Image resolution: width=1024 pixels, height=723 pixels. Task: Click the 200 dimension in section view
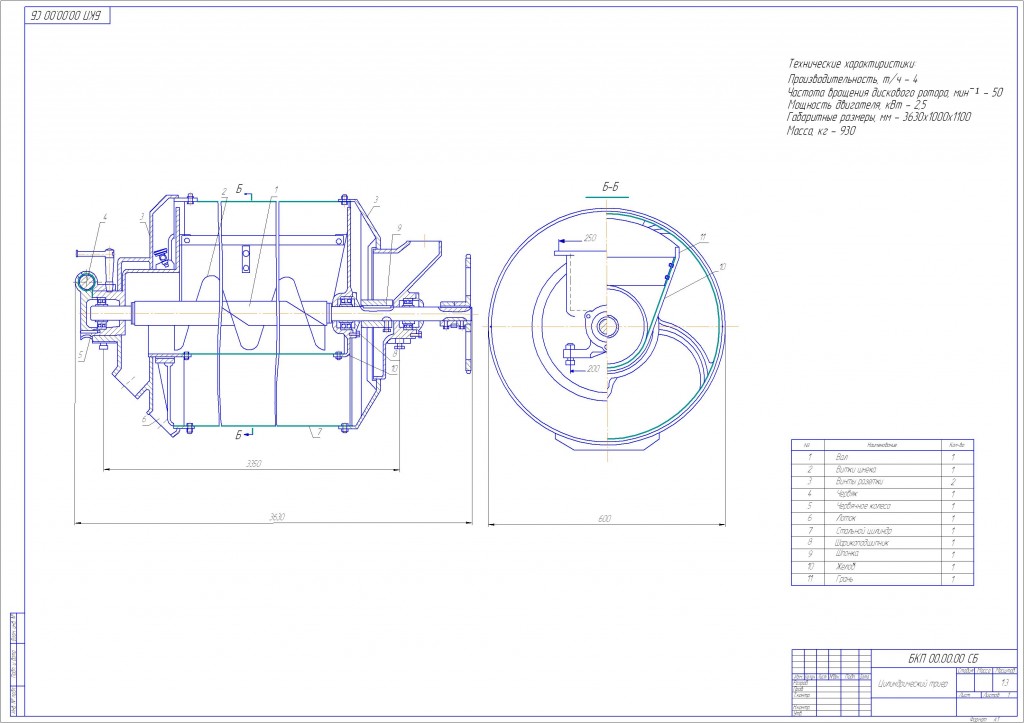point(592,368)
